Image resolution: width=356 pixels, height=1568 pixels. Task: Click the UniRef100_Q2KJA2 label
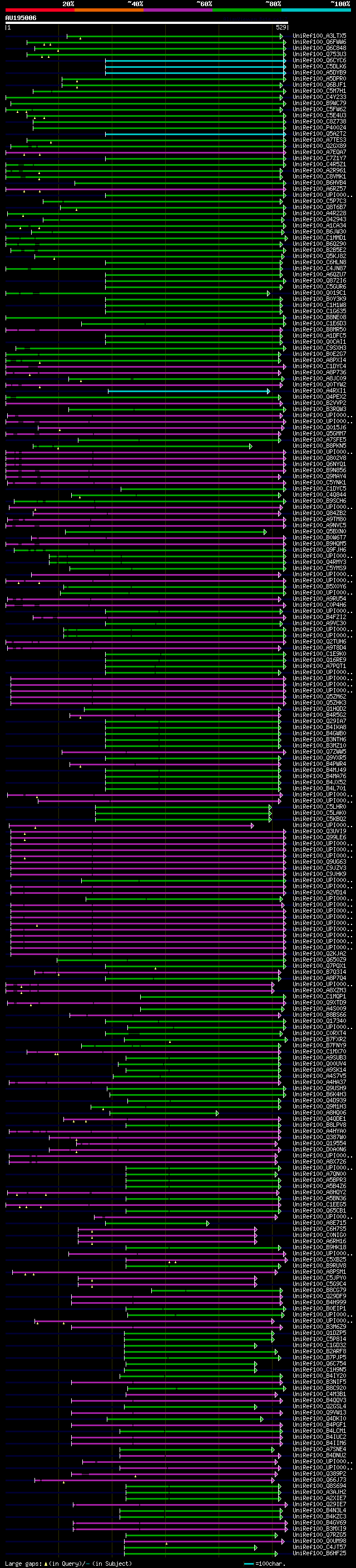click(x=319, y=954)
